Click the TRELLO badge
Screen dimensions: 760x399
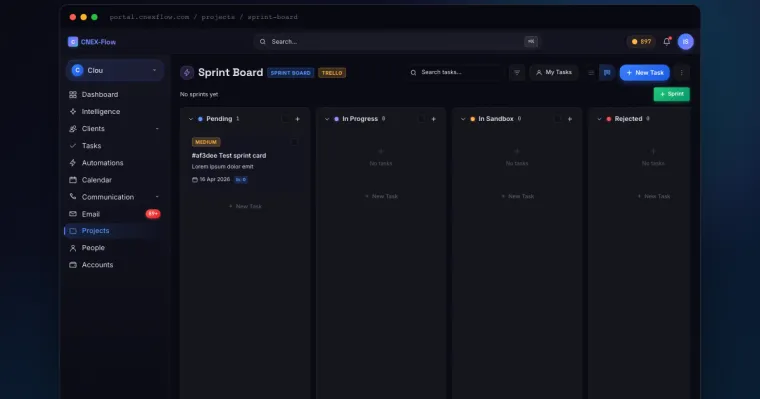[x=332, y=73]
